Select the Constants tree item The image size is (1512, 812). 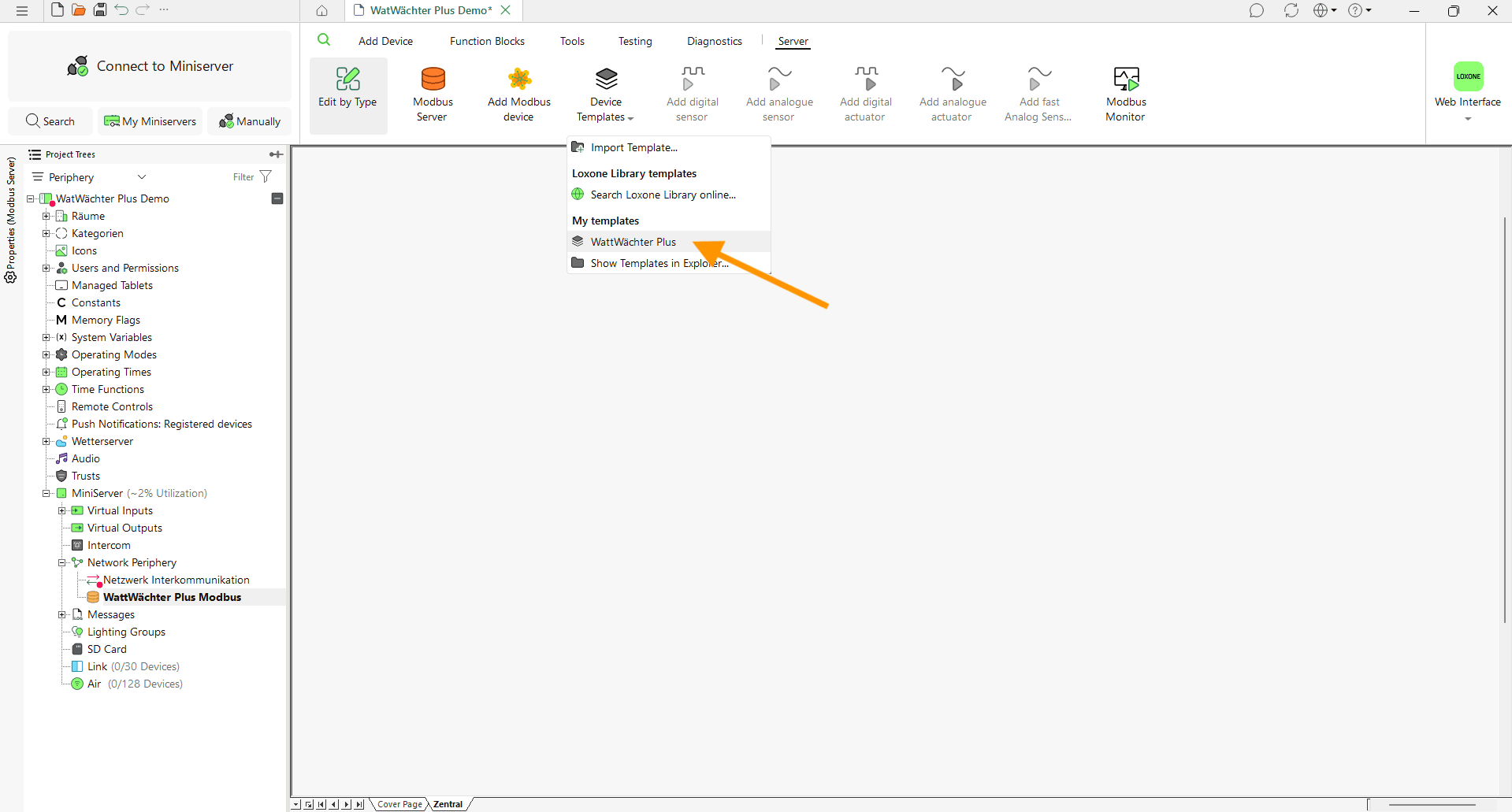click(88, 302)
